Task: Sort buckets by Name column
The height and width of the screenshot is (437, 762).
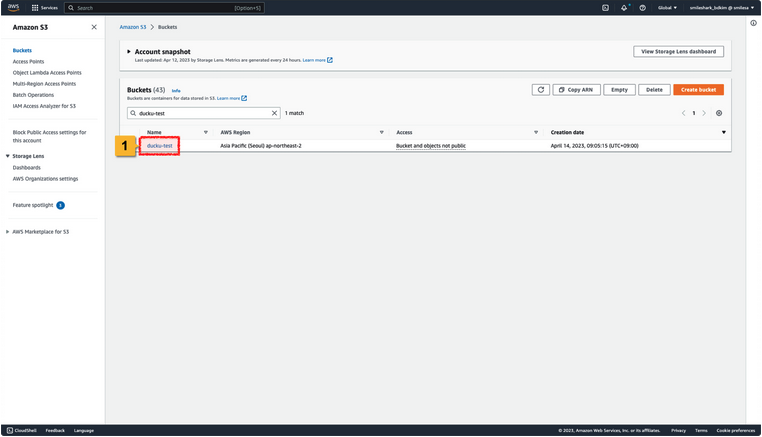Action: tap(154, 132)
